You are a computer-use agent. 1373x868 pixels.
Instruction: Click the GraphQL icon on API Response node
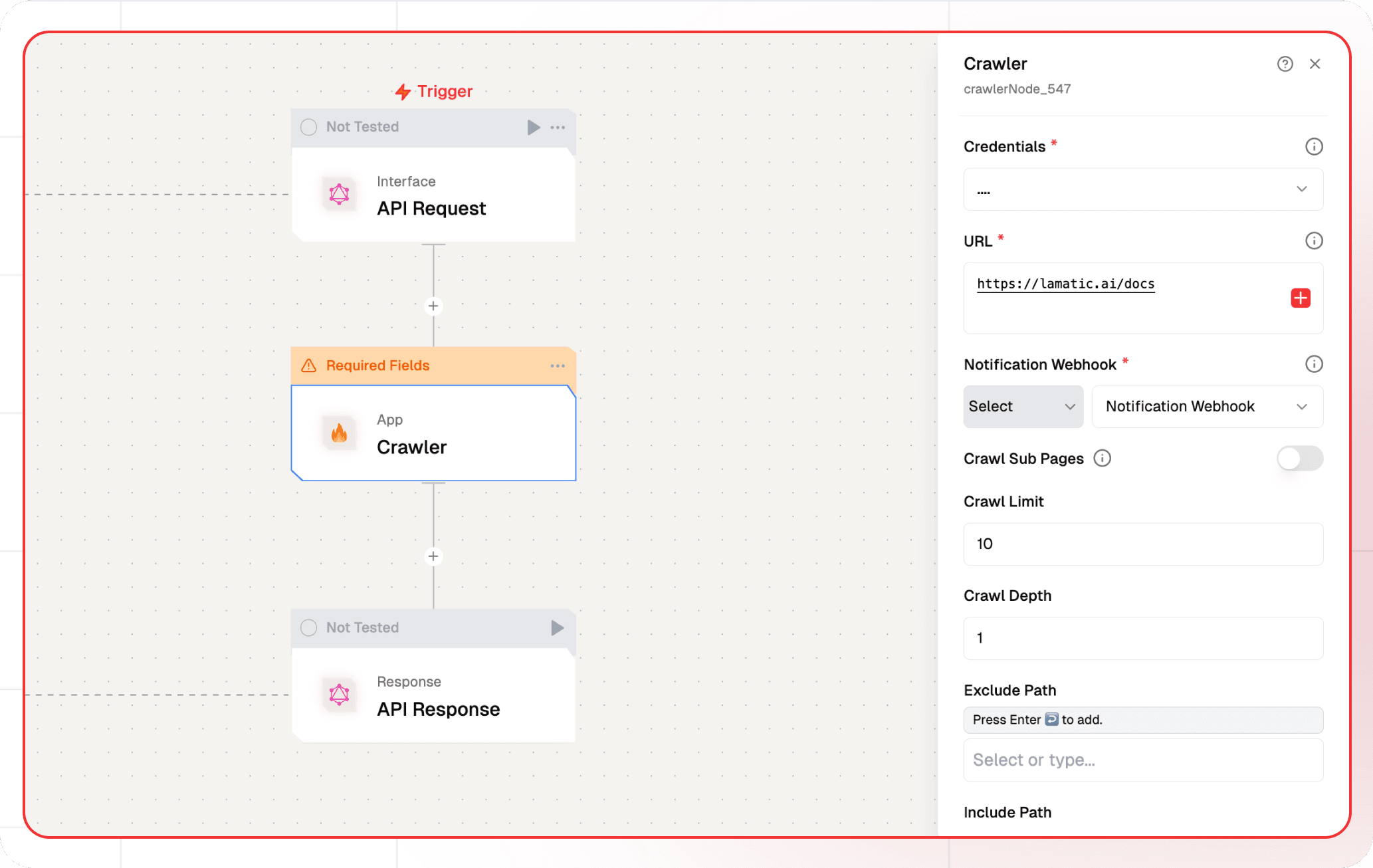339,695
